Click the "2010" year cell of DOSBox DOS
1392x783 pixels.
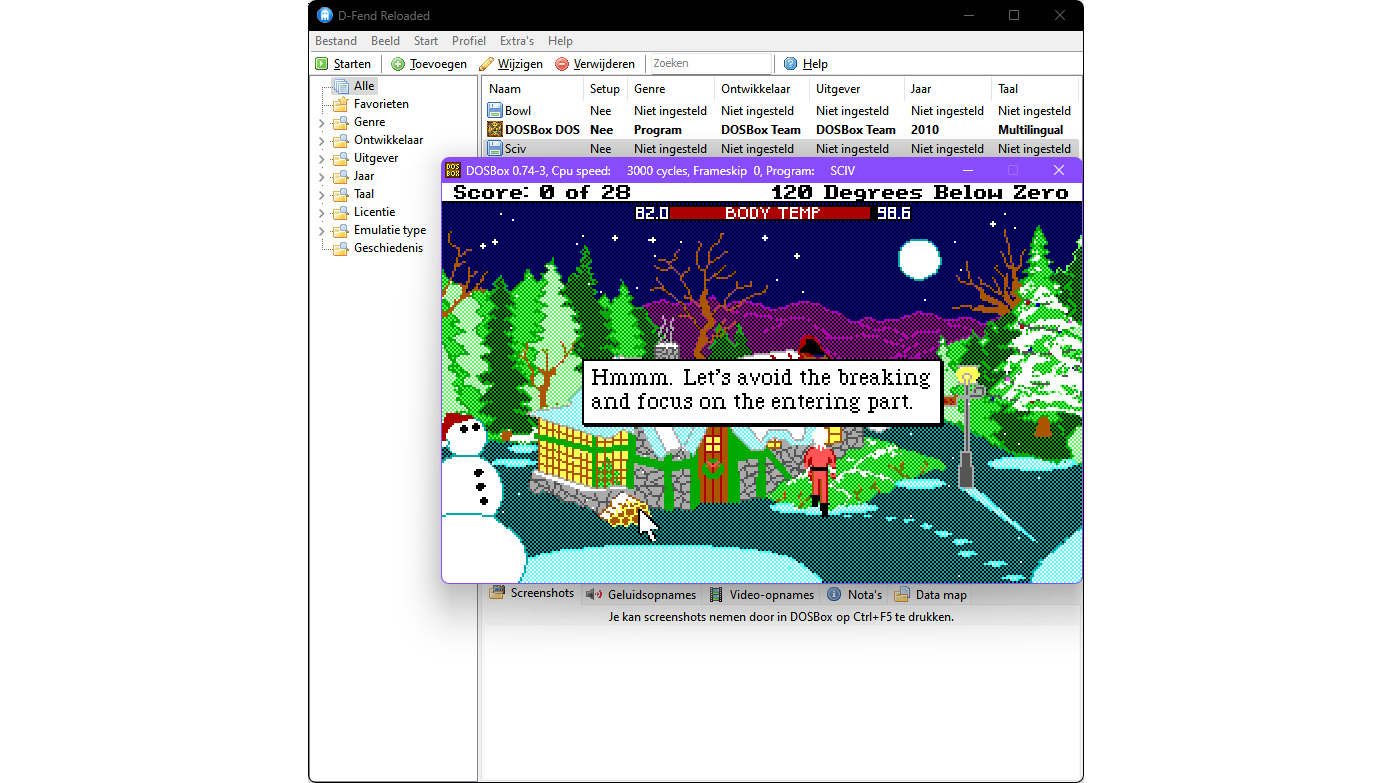pos(925,130)
